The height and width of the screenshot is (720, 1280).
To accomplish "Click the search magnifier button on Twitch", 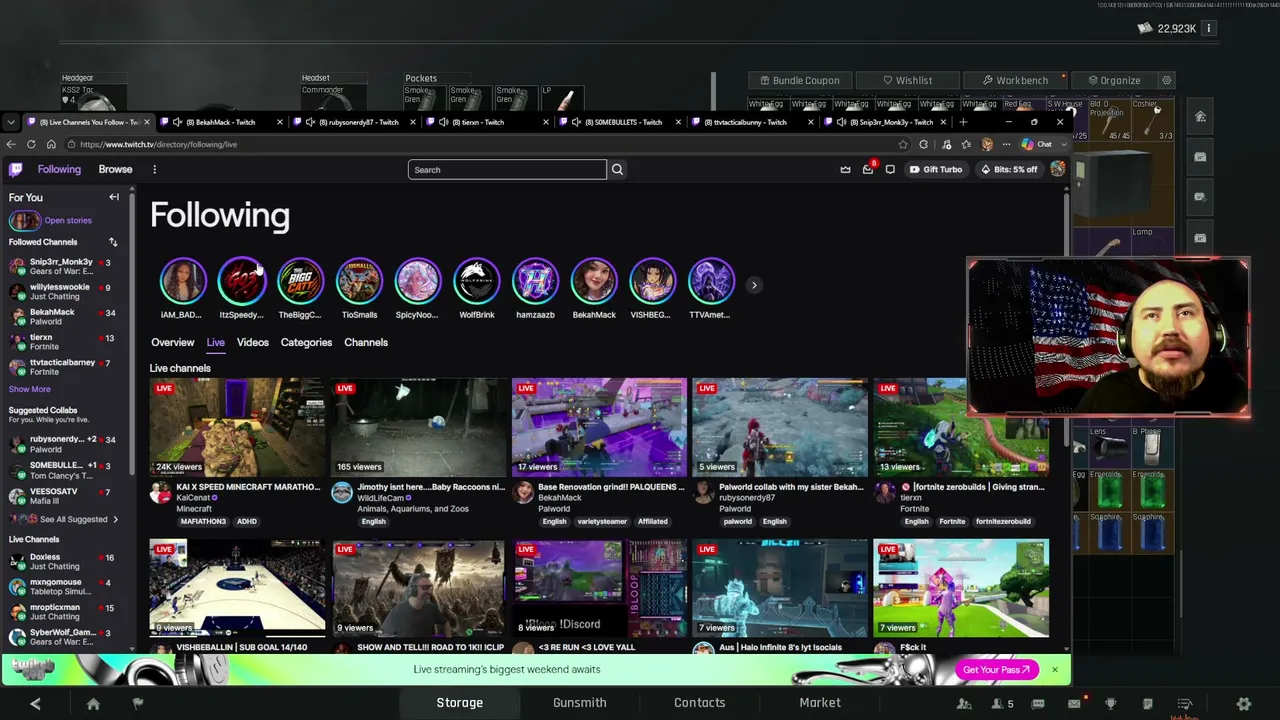I will pos(617,170).
